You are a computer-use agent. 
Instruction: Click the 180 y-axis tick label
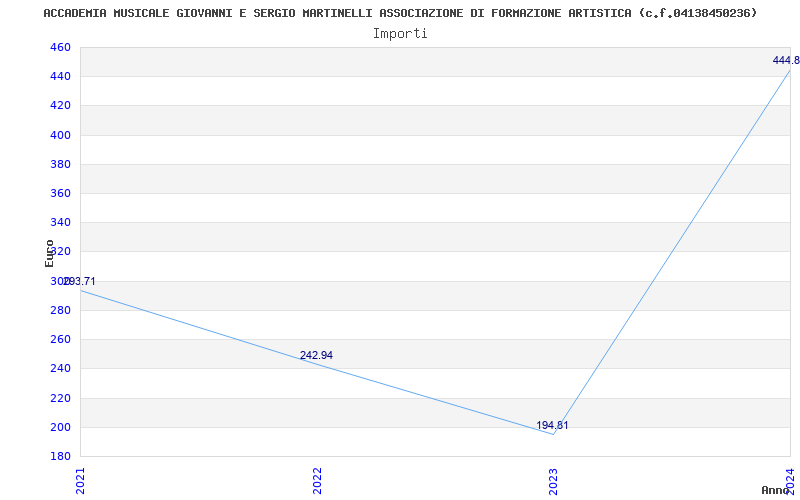60,456
